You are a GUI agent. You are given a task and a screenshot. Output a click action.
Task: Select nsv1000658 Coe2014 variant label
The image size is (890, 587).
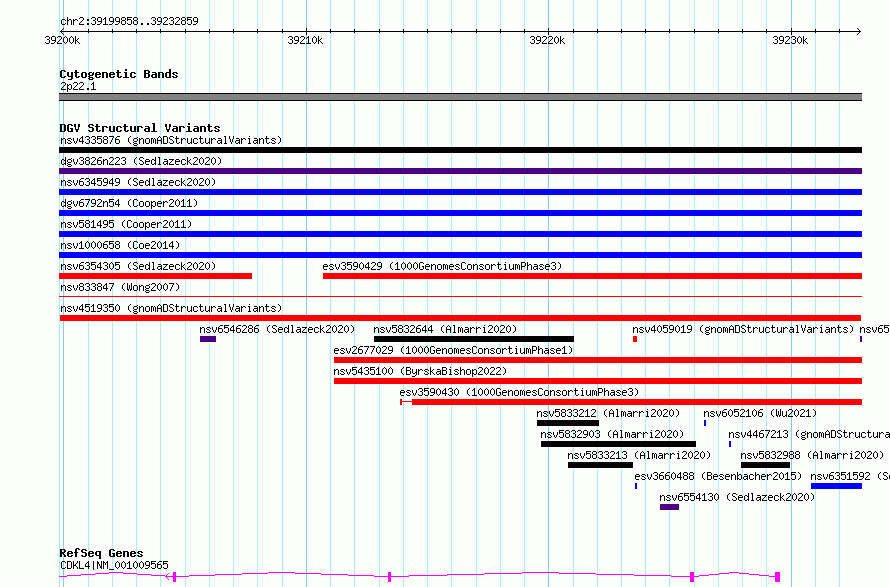pyautogui.click(x=120, y=245)
